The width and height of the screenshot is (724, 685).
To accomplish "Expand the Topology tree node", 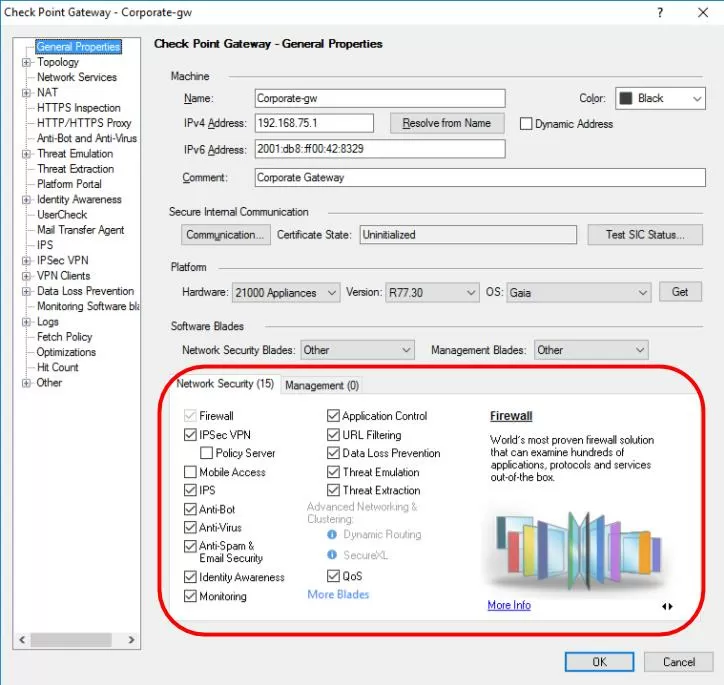I will point(27,62).
